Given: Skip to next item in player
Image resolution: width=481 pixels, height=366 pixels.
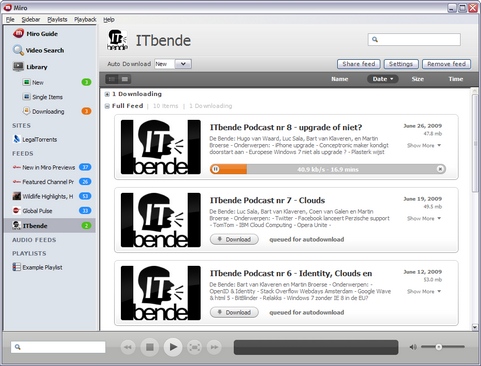Looking at the screenshot, I should point(214,347).
